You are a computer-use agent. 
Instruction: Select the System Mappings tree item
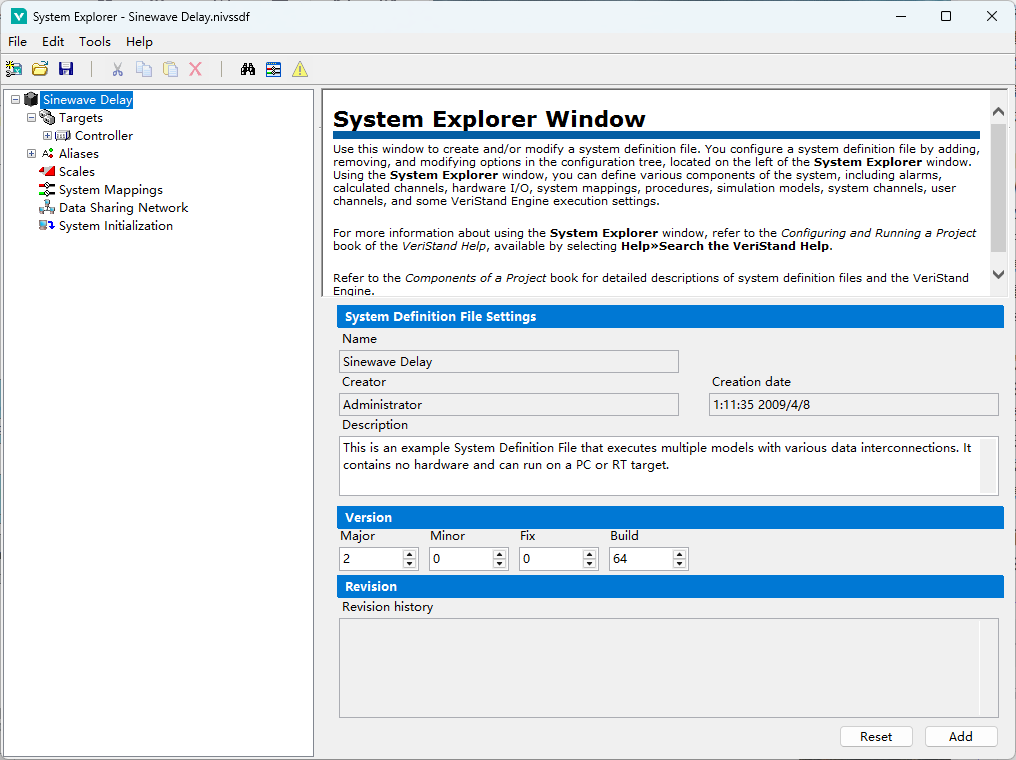[x=111, y=190]
